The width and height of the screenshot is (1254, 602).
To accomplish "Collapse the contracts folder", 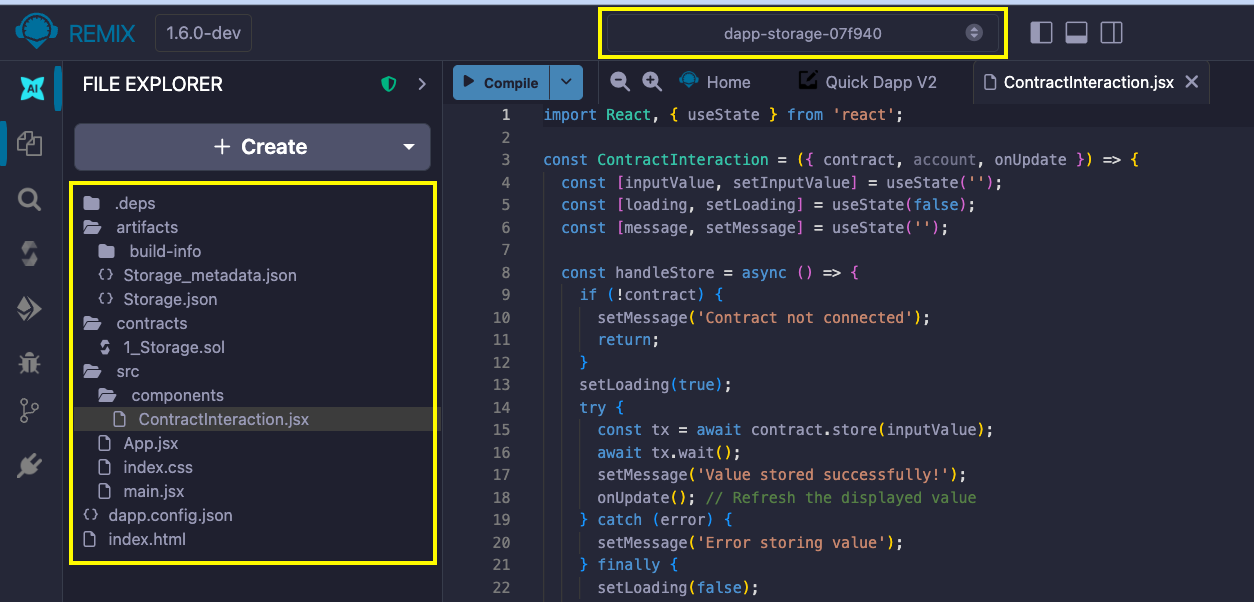I will tap(135, 323).
